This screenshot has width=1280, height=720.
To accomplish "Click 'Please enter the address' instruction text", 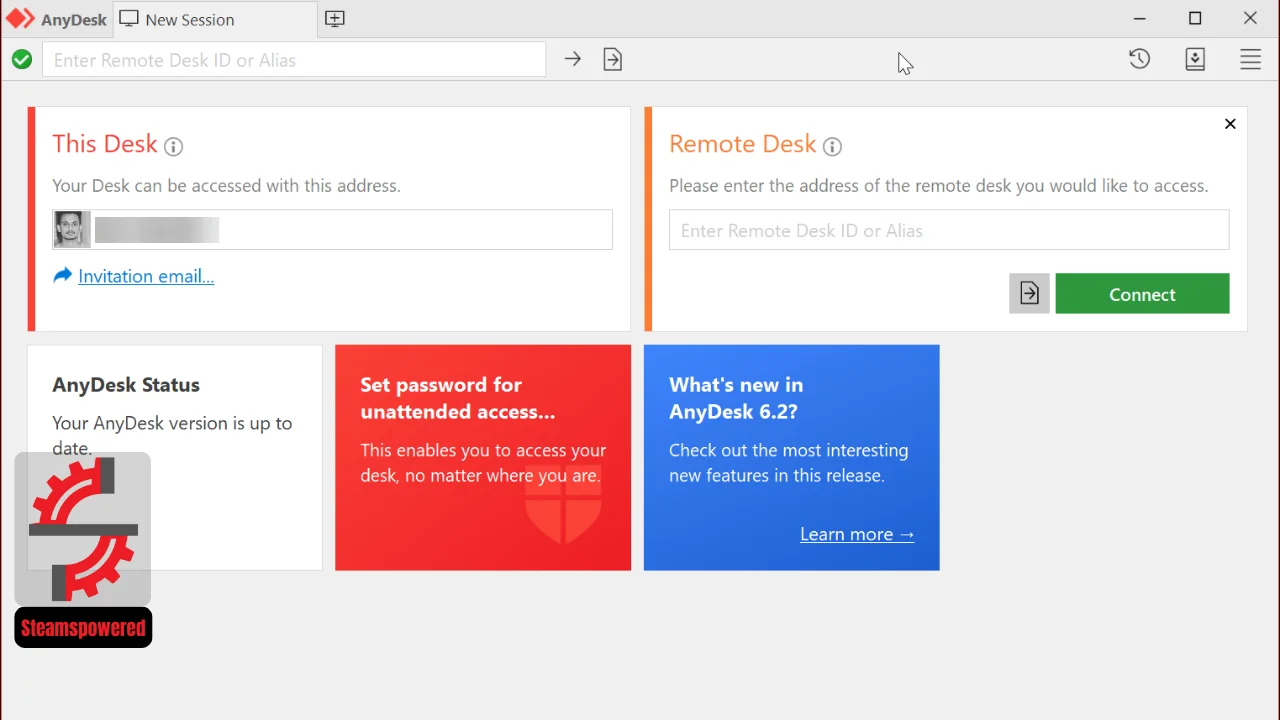I will tap(939, 186).
